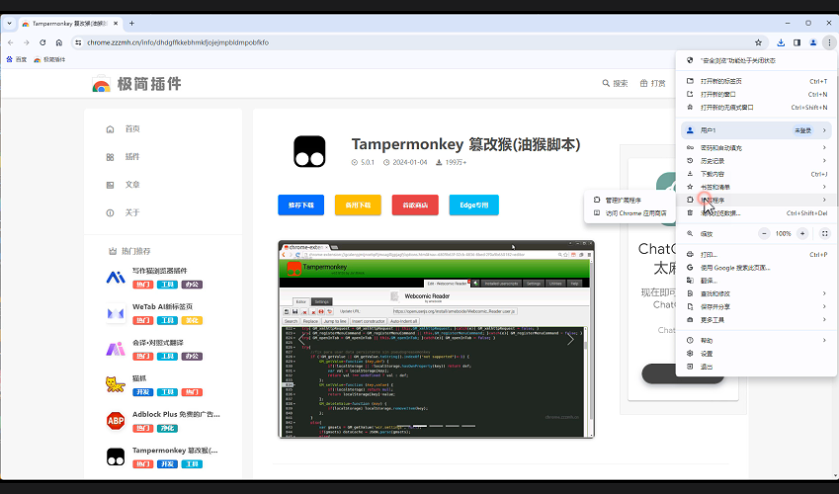Go to the browser home page

[x=59, y=43]
